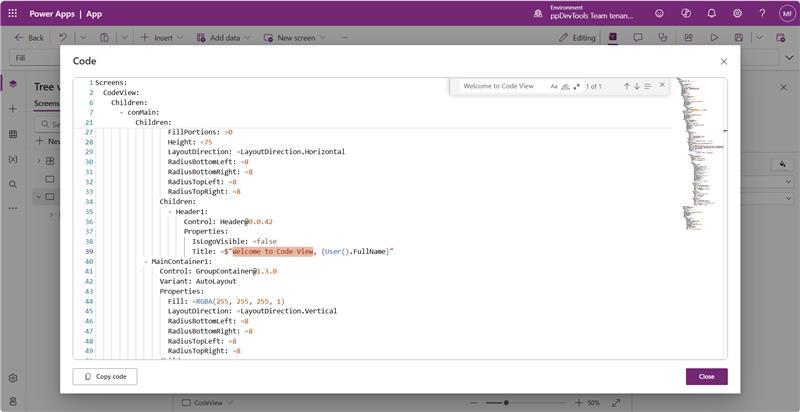800x412 pixels.
Task: Open the Comments icon in the command bar
Action: [x=638, y=38]
